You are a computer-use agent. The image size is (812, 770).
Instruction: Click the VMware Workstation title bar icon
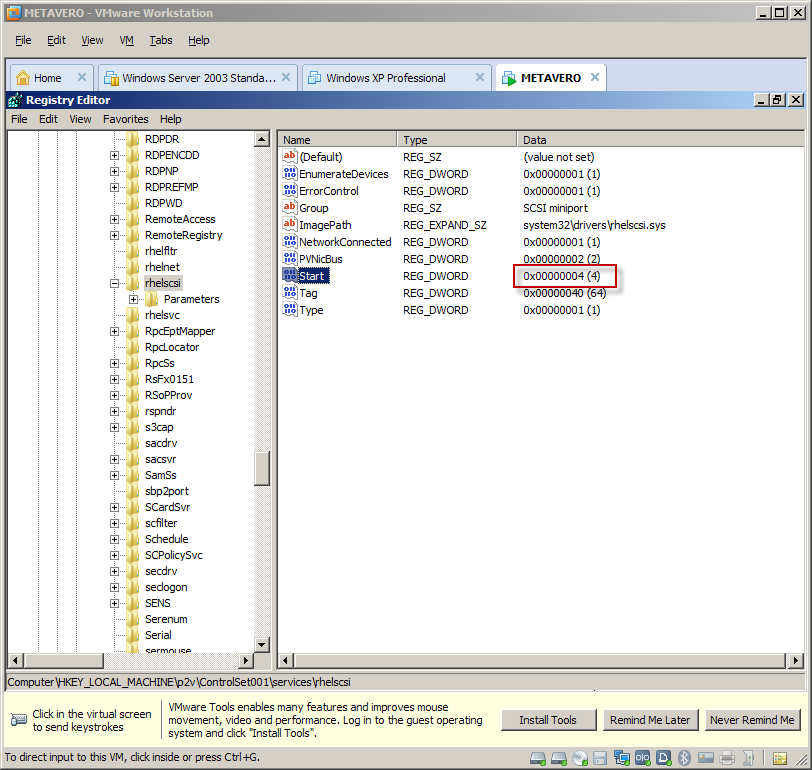(x=13, y=13)
